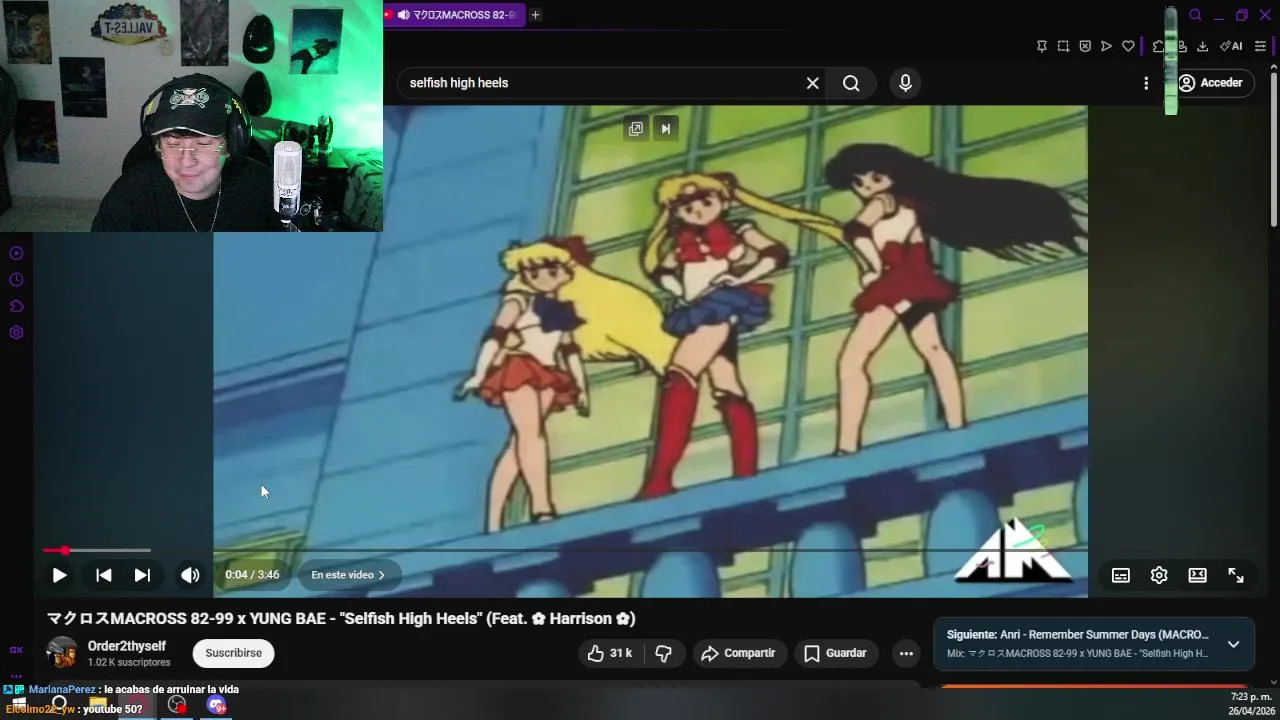Mute the video volume speaker icon
Screen dimensions: 1280x720
tap(190, 575)
